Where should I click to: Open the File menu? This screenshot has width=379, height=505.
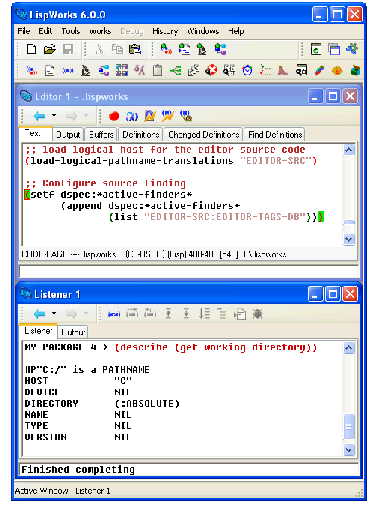pyautogui.click(x=24, y=31)
